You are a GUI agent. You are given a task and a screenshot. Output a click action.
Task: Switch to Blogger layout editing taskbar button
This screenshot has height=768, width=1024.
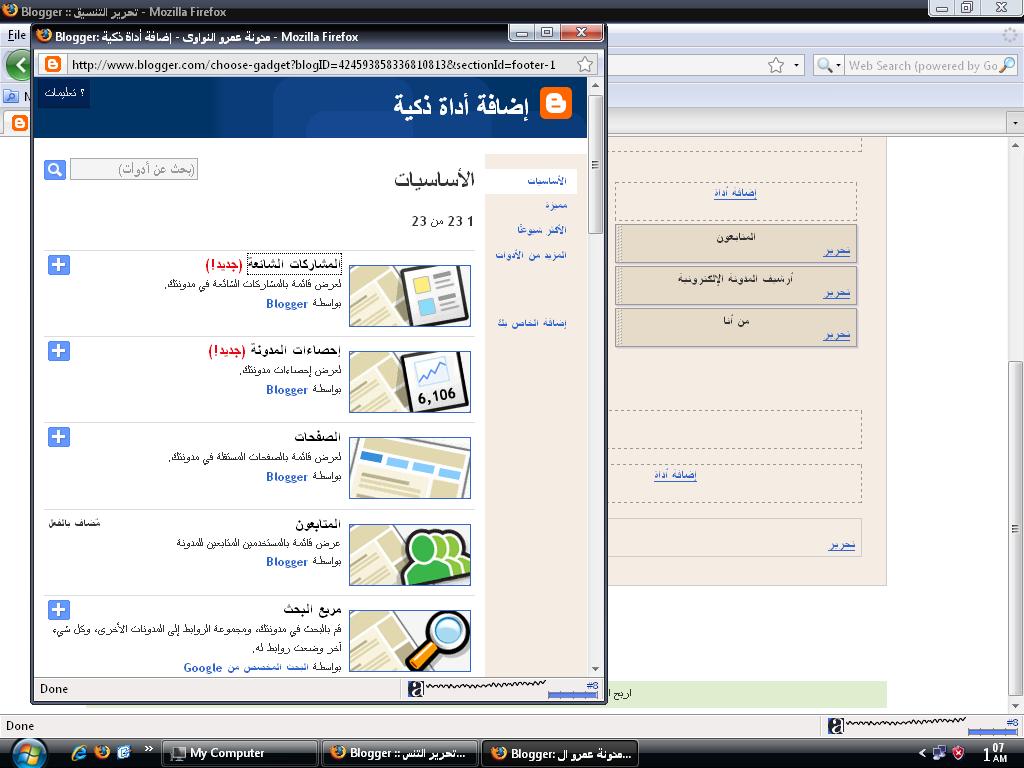400,753
